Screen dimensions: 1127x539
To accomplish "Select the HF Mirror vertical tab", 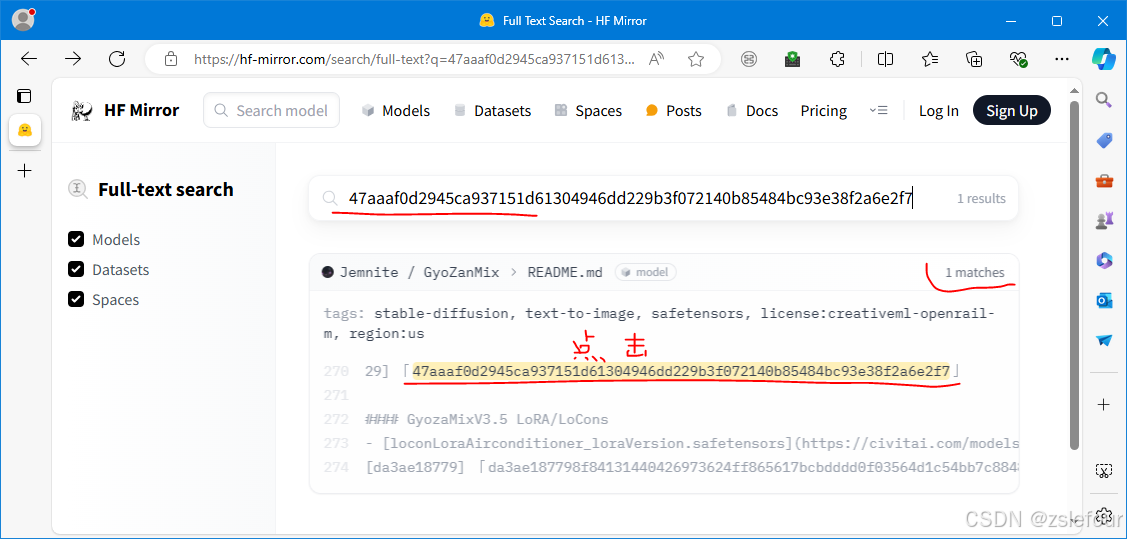I will 24,130.
